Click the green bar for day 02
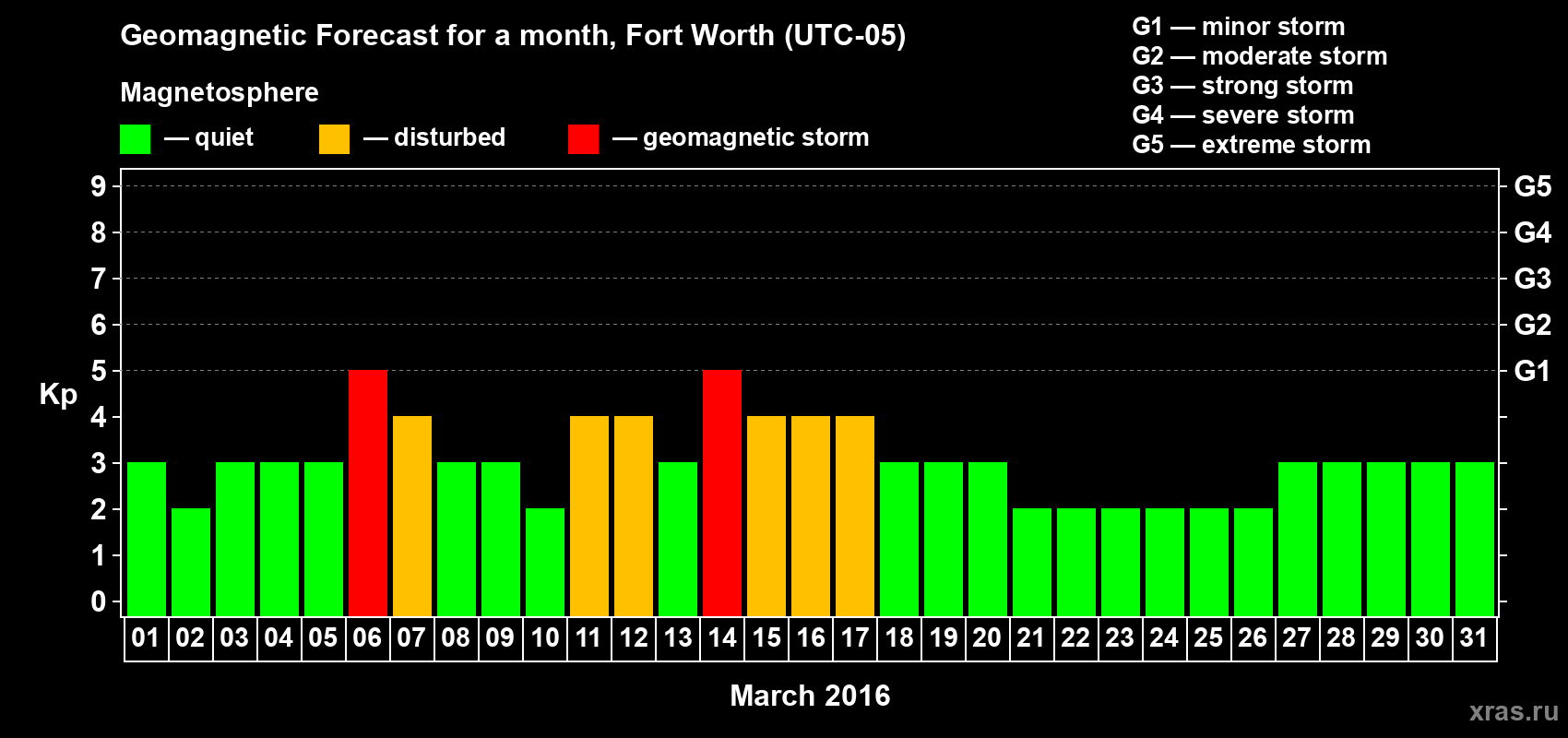This screenshot has height=738, width=1568. pyautogui.click(x=191, y=562)
